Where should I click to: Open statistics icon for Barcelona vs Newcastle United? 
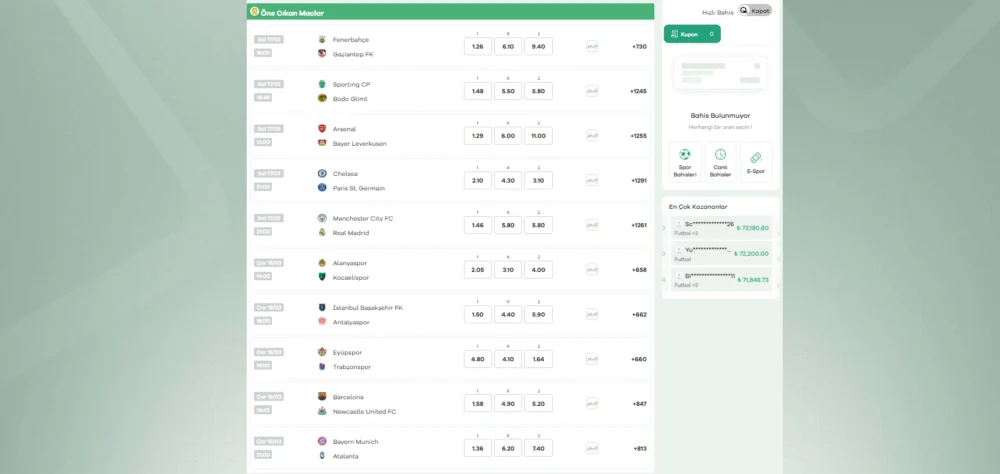[x=592, y=404]
